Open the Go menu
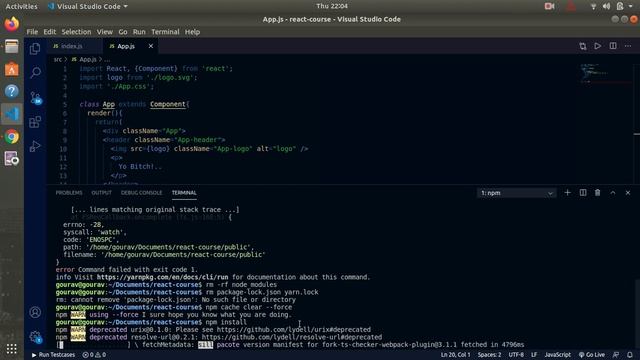Screen dimensions: 640x360 click(122, 32)
